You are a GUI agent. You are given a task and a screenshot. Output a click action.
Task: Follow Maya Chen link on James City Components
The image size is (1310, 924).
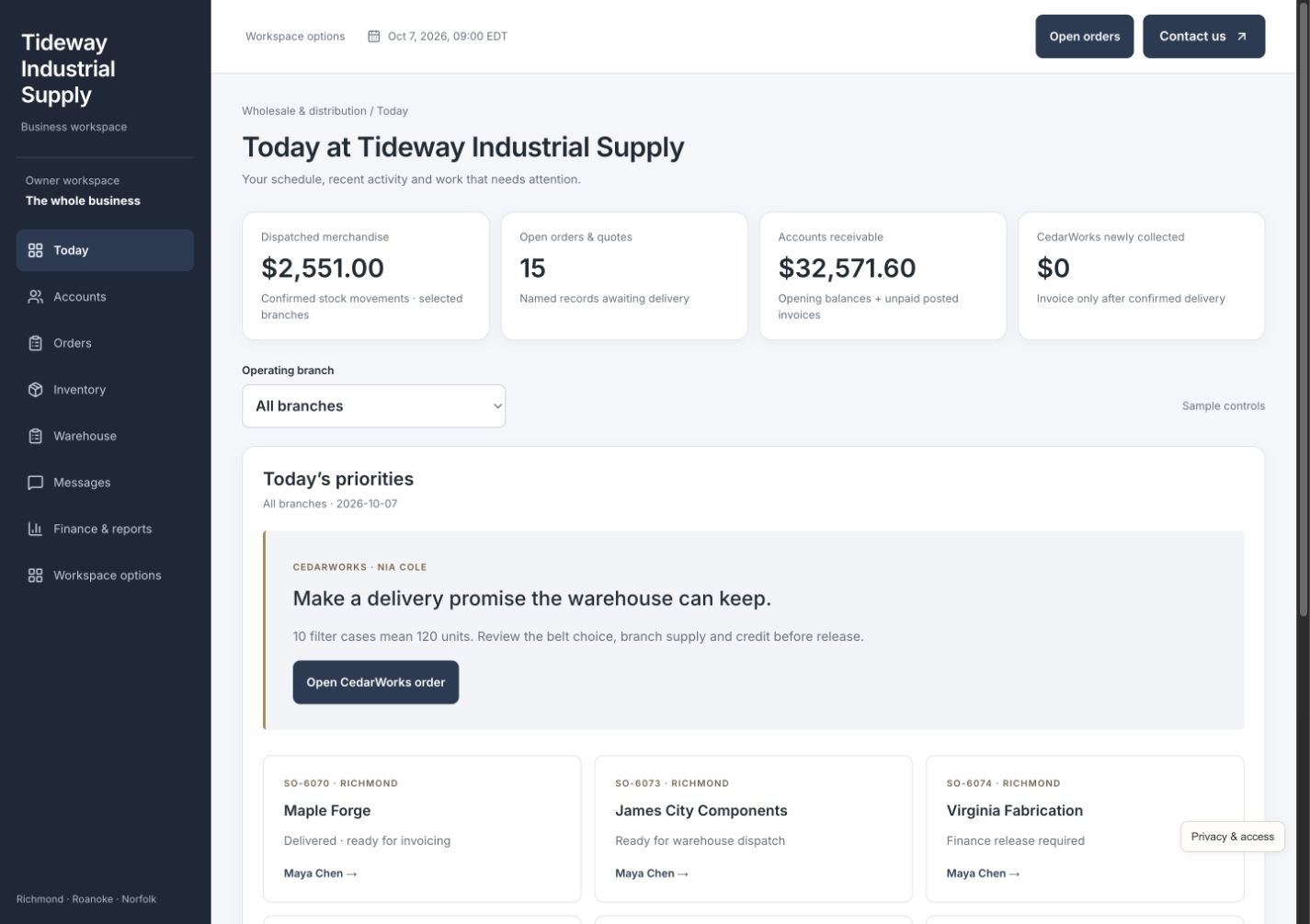pyautogui.click(x=652, y=873)
